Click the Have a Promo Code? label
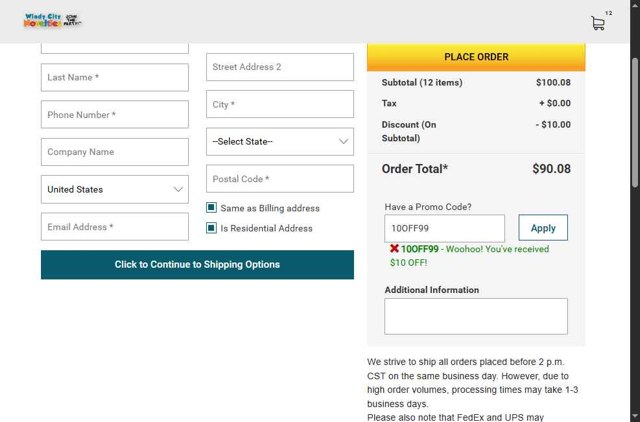The width and height of the screenshot is (640, 422). coord(428,207)
